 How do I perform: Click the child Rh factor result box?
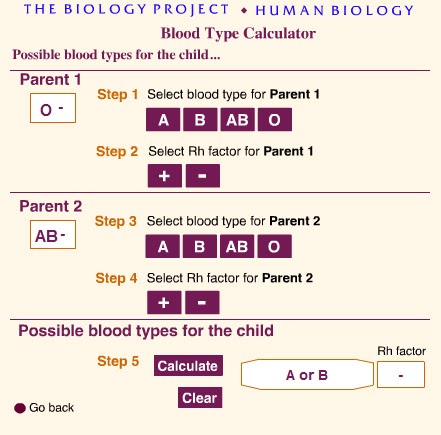[401, 375]
